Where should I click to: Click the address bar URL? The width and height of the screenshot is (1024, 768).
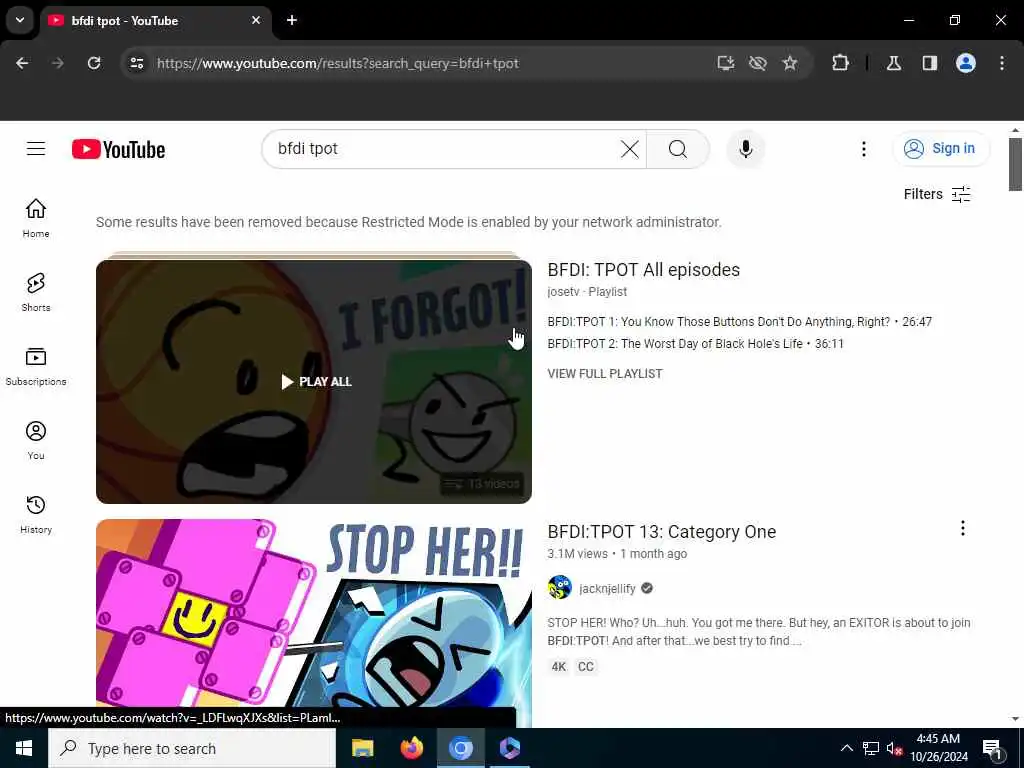point(338,63)
